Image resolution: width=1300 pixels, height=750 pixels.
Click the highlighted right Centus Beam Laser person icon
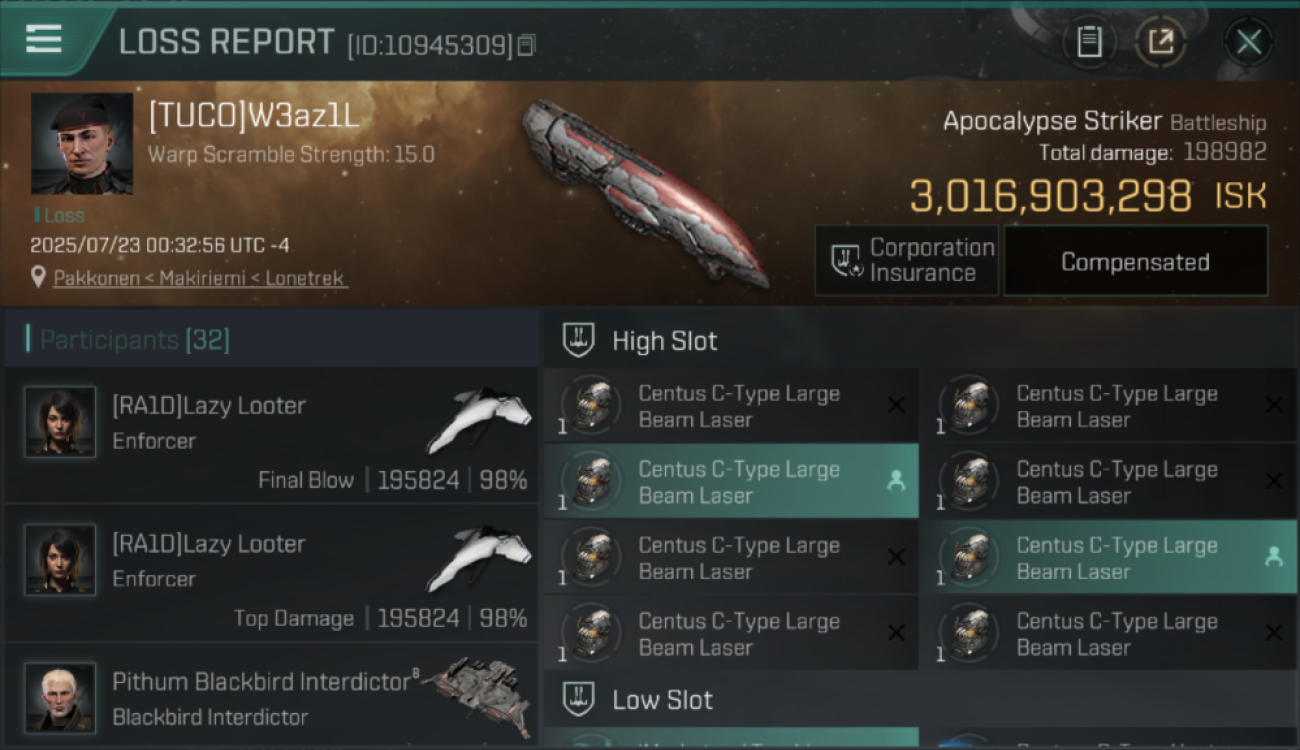click(1274, 557)
